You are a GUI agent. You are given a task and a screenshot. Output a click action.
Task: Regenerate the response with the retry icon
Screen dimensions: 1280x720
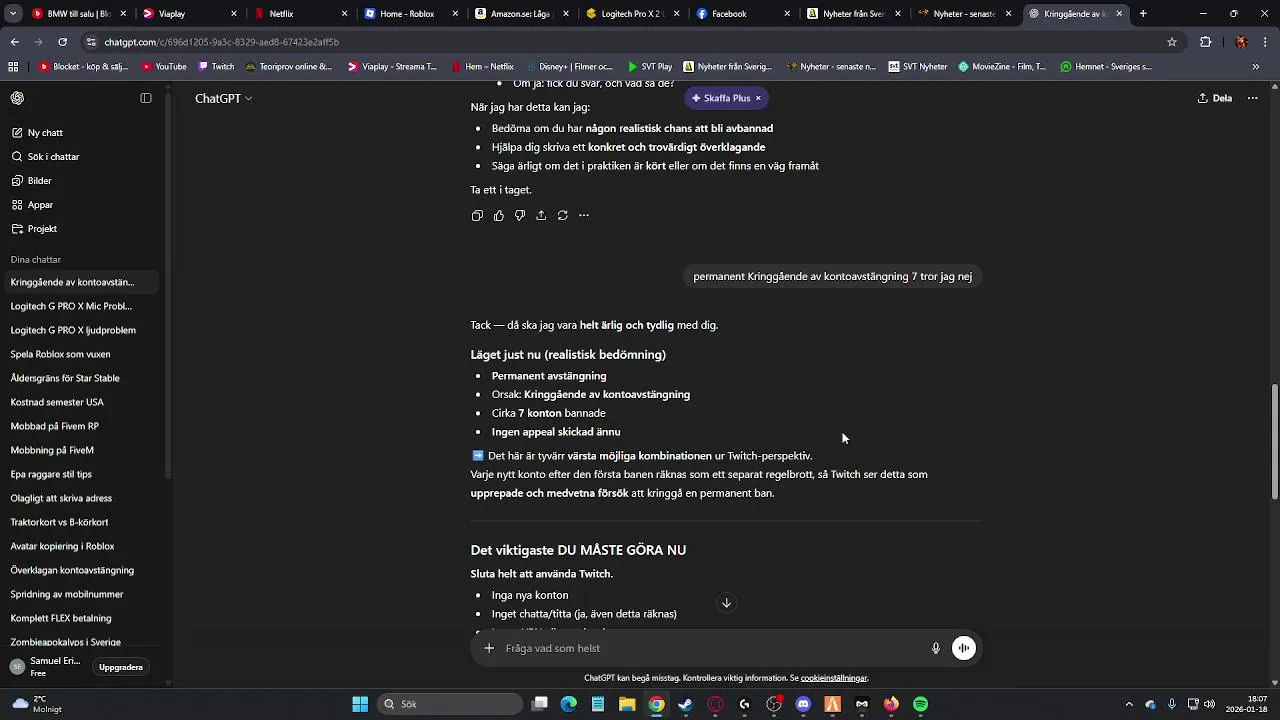point(563,215)
